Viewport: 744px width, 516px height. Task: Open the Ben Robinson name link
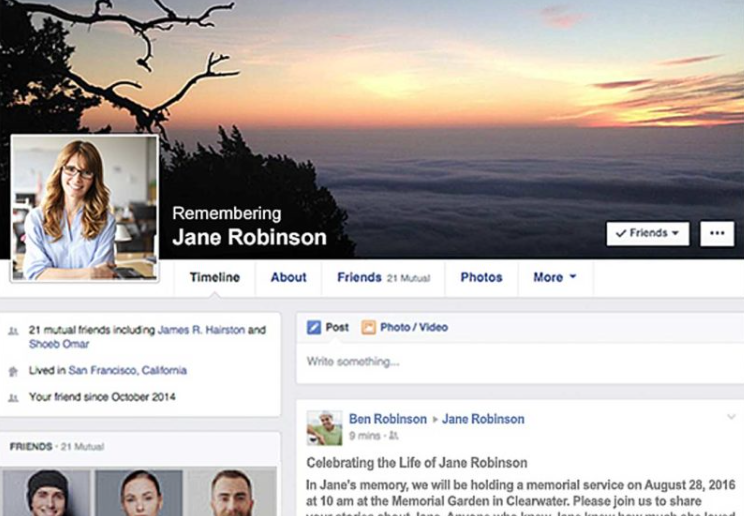coord(388,419)
